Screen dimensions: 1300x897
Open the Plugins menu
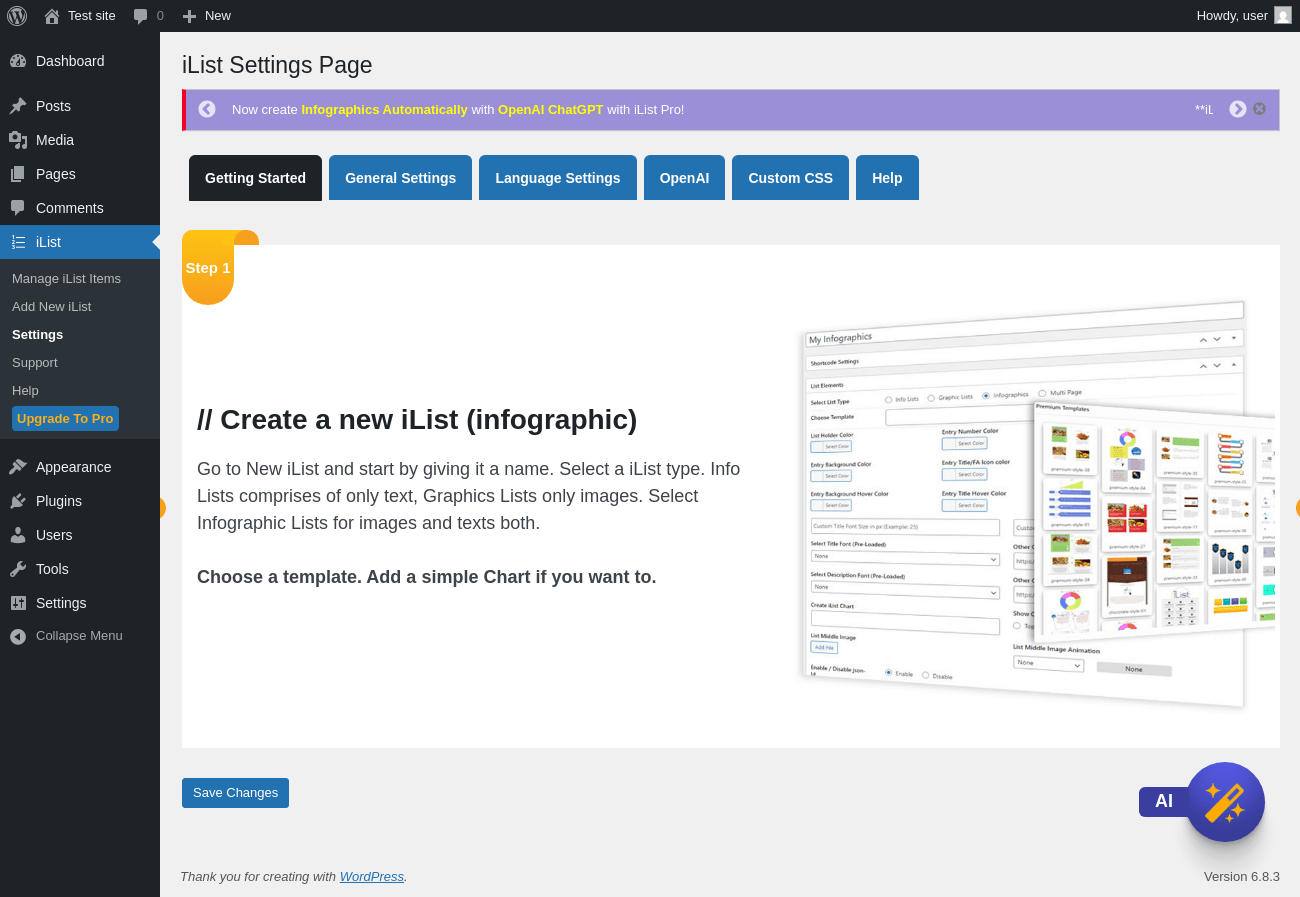[59, 501]
